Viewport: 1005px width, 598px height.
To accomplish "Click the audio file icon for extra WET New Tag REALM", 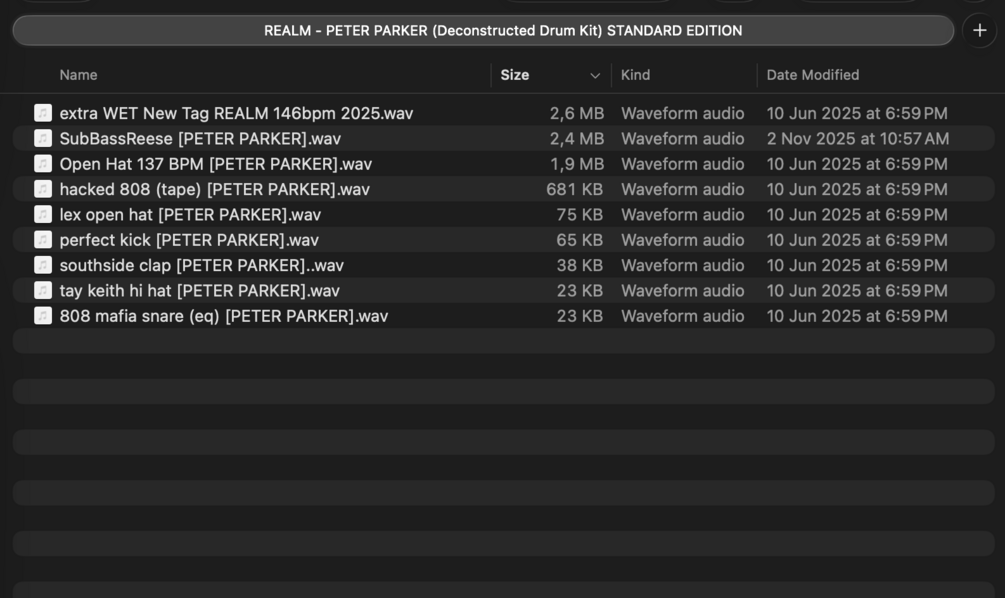I will (x=43, y=113).
